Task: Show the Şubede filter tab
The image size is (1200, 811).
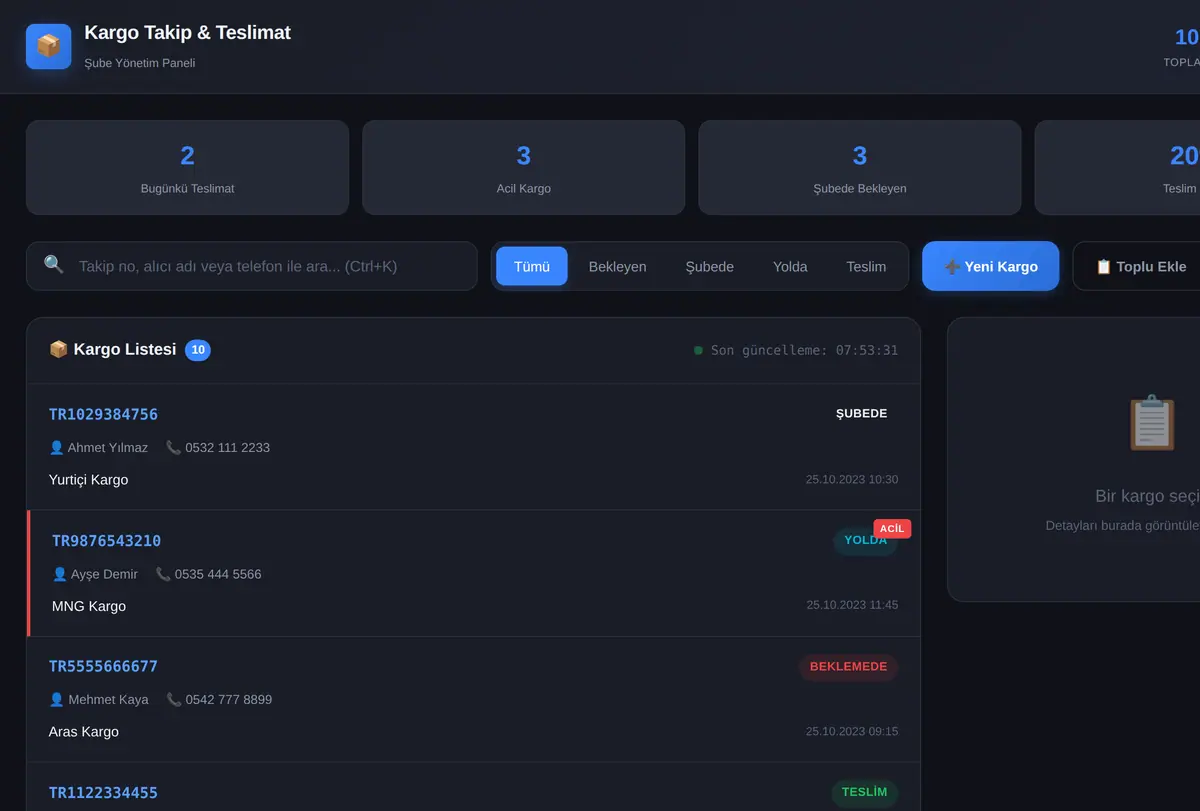Action: tap(709, 267)
